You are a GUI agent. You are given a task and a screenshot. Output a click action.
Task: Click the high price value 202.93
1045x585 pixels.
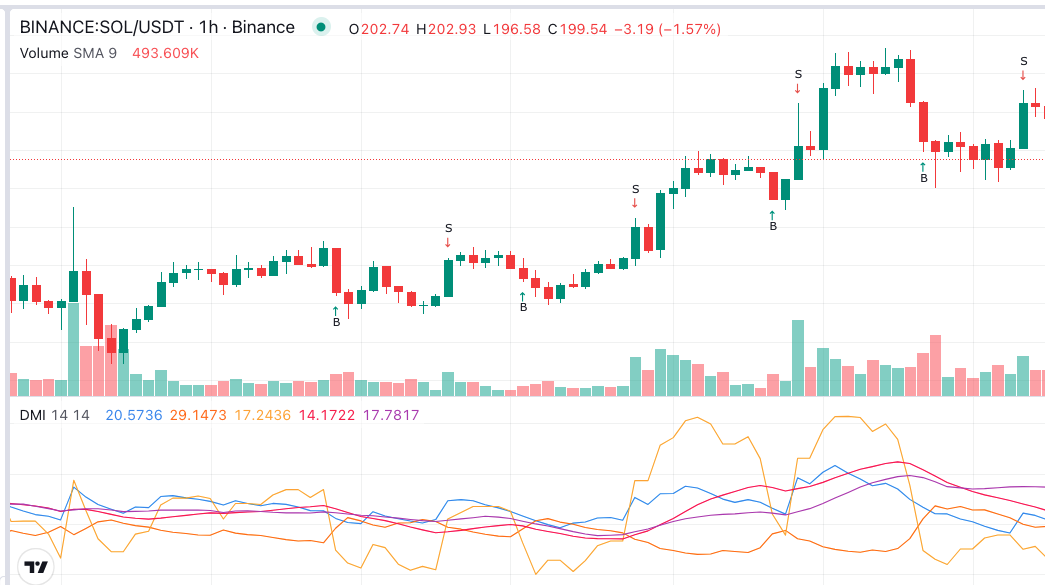452,29
